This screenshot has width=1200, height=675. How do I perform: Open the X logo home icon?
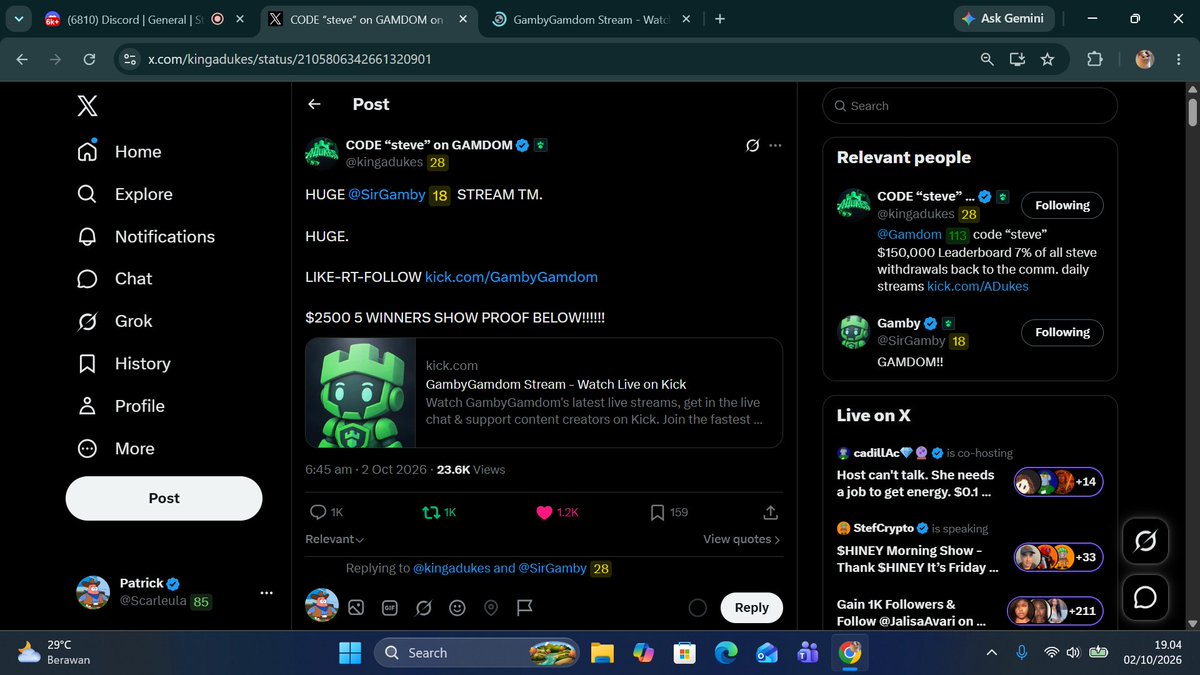[87, 105]
